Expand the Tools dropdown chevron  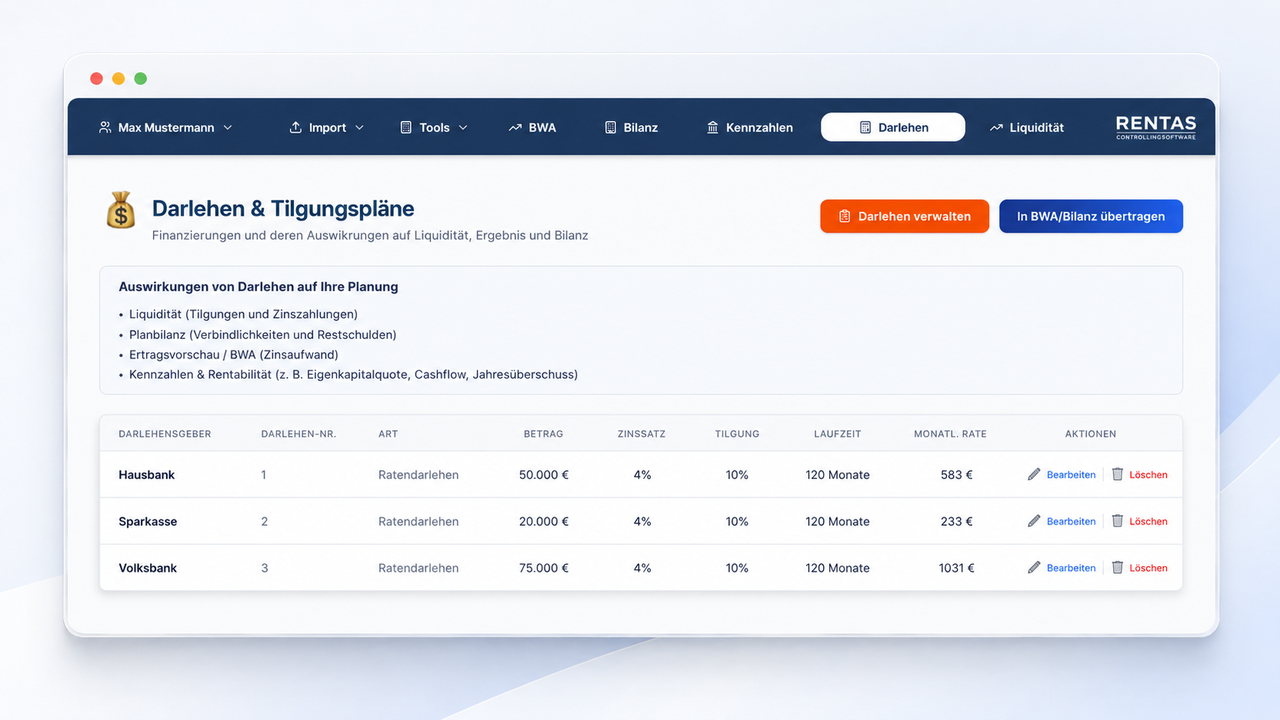[x=463, y=128]
